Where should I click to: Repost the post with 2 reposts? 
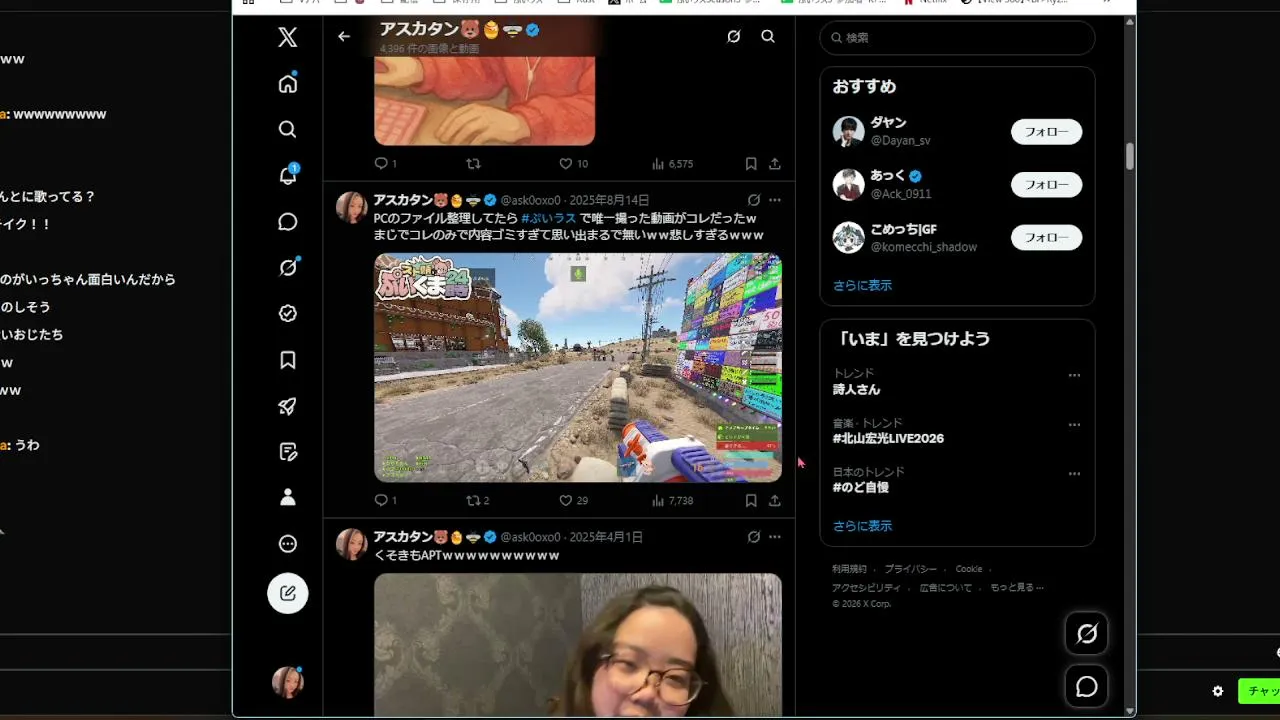click(x=478, y=500)
